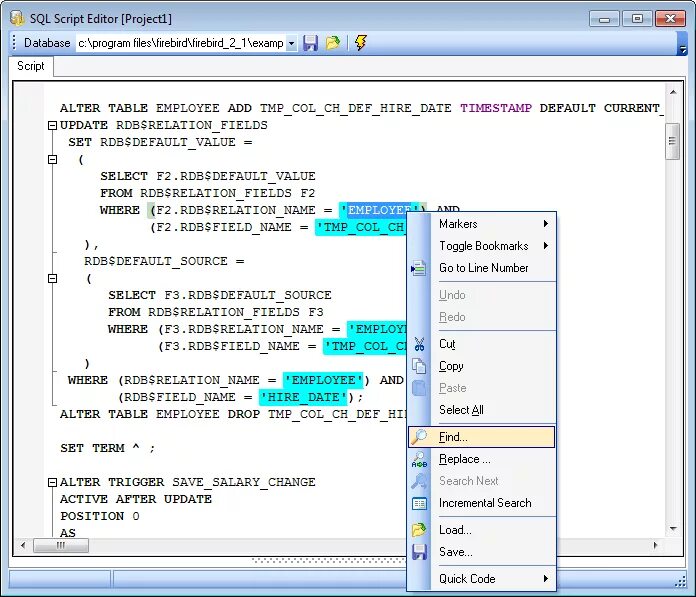This screenshot has height=597, width=696.
Task: Click the Incremental Search icon
Action: 419,503
